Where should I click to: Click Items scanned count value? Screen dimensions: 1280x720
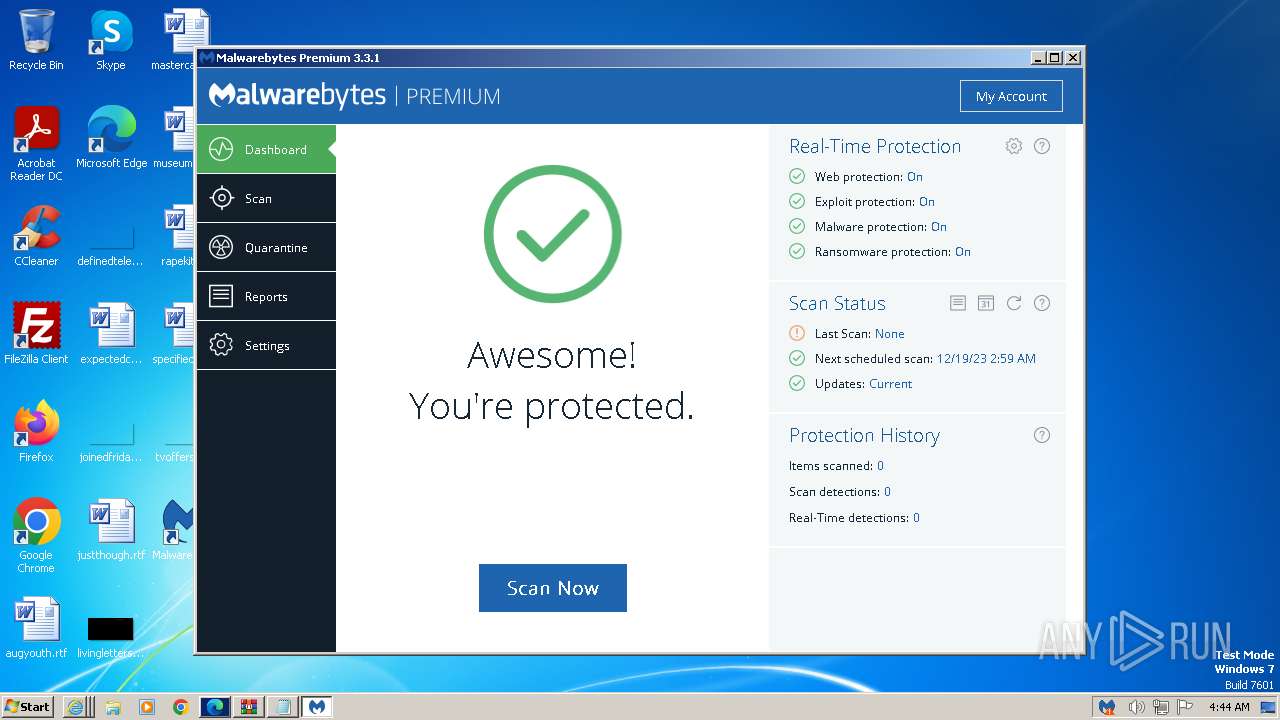pyautogui.click(x=880, y=466)
